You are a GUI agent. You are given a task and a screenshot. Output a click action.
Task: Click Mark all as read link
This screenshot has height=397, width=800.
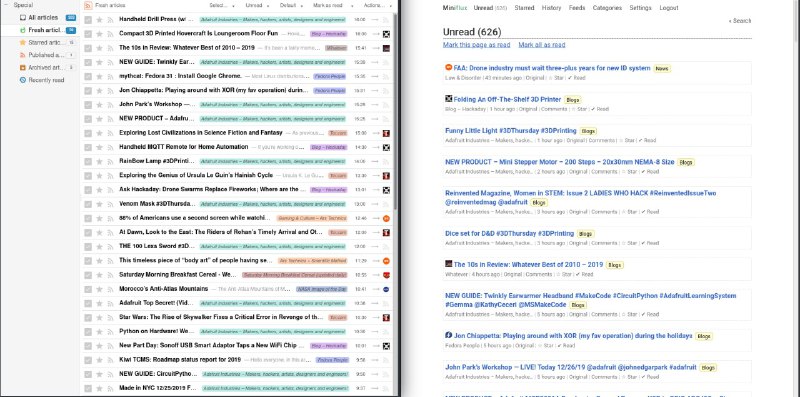(x=542, y=45)
